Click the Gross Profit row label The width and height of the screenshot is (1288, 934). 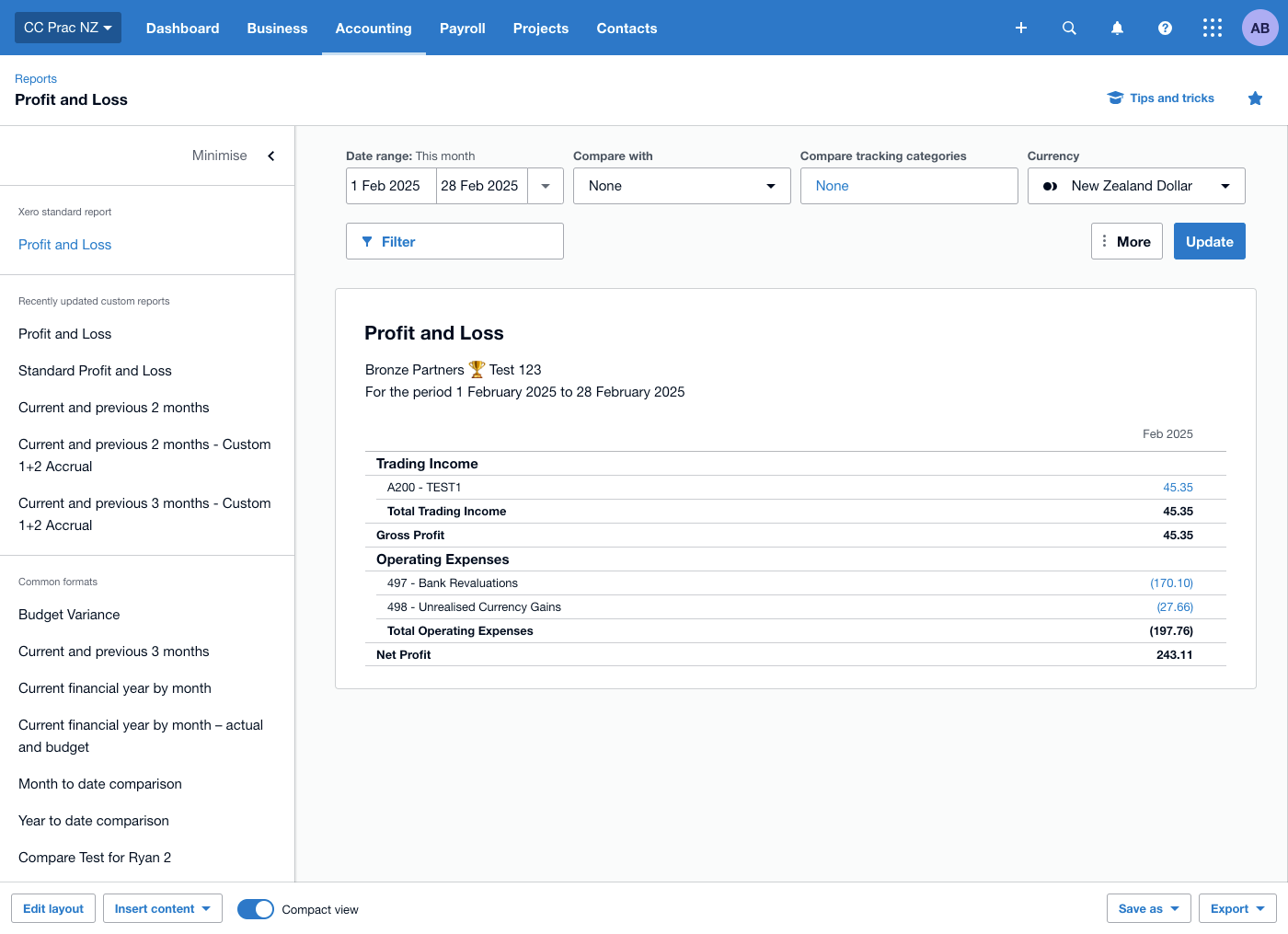410,536
